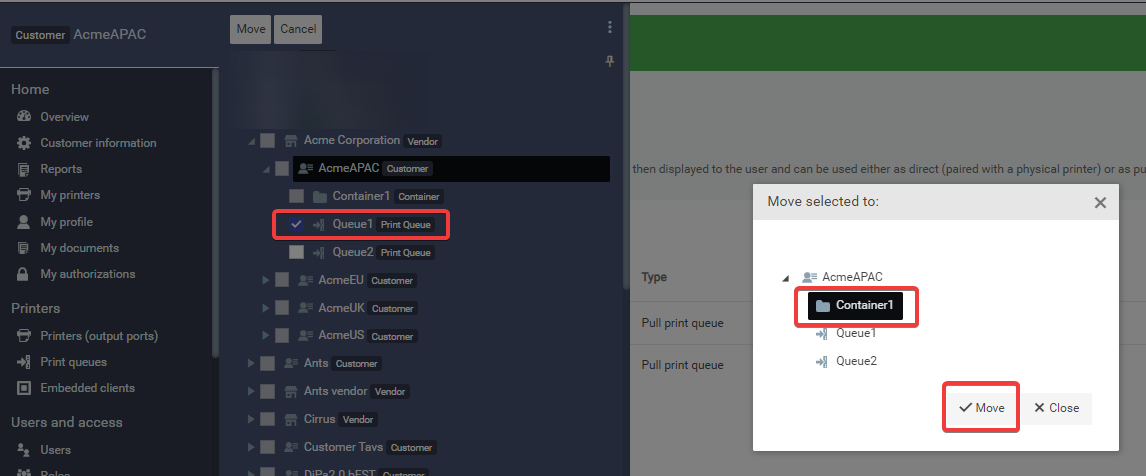Check the Queue2 print queue checkbox

pyautogui.click(x=296, y=252)
